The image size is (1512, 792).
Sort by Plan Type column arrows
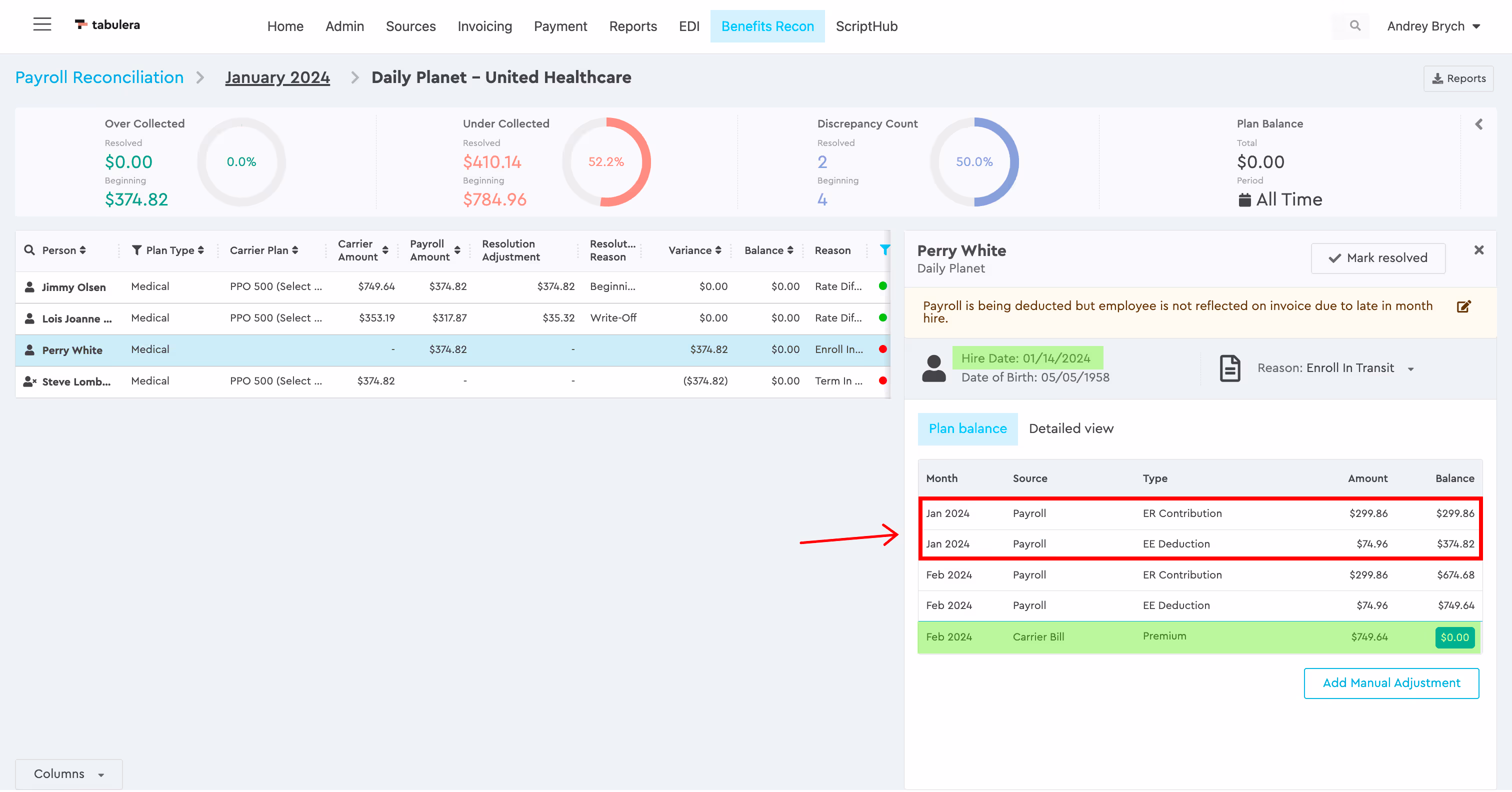(200, 250)
